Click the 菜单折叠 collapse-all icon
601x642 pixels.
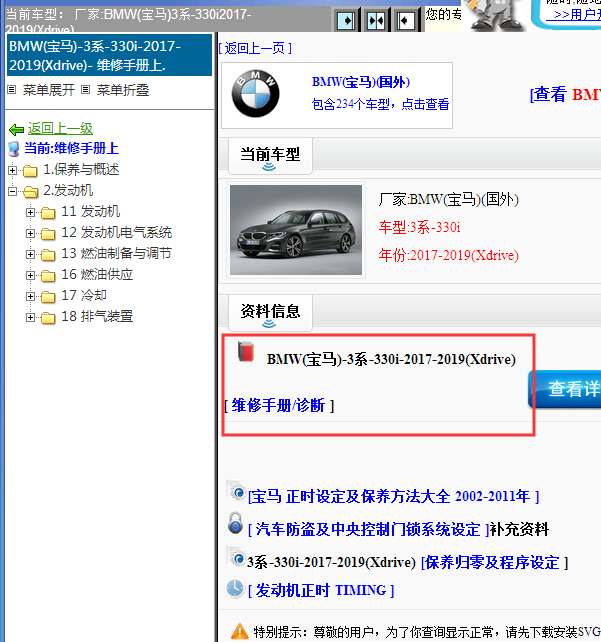point(85,89)
